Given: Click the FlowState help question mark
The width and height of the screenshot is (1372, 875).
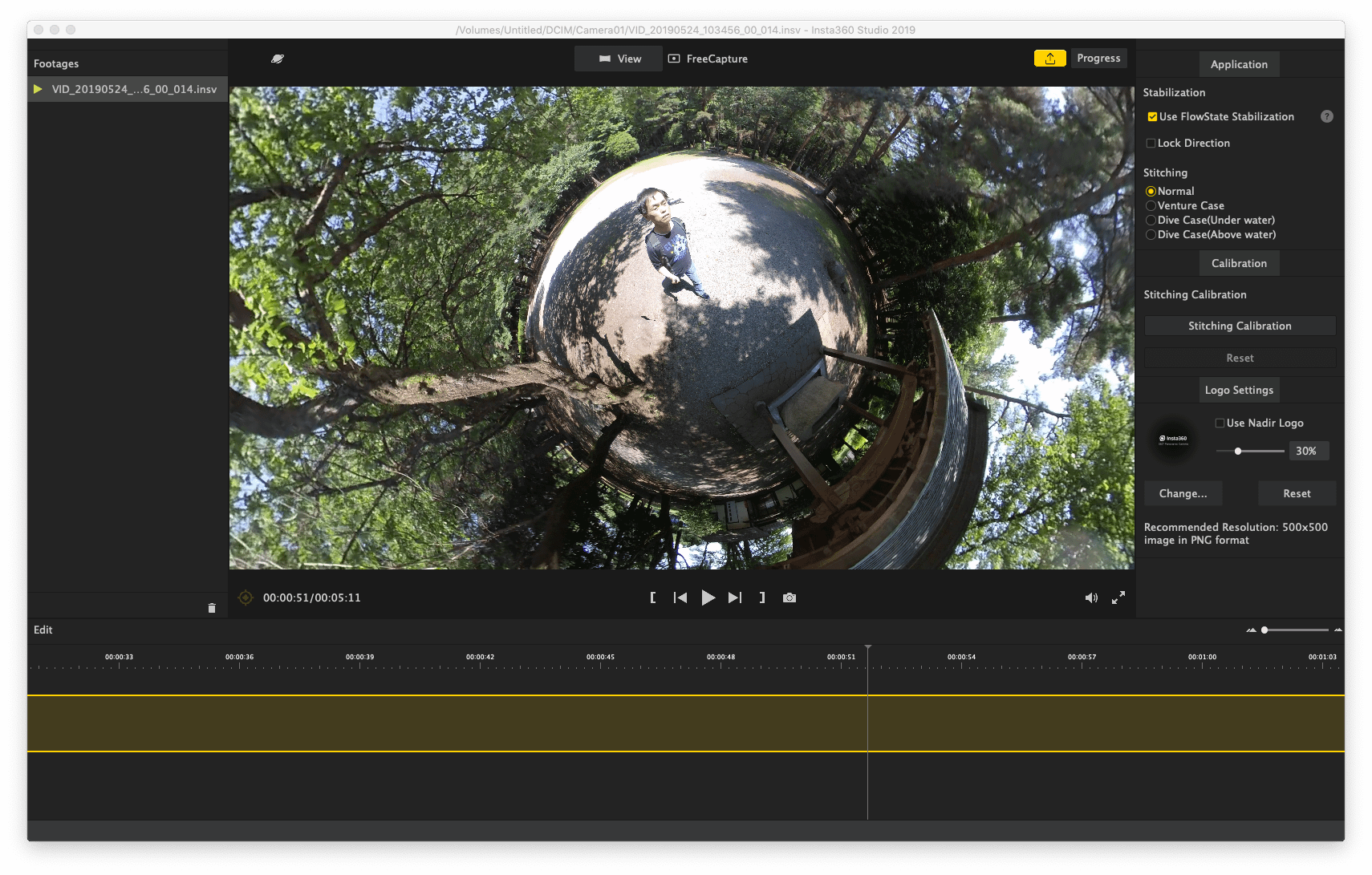Looking at the screenshot, I should (1327, 116).
